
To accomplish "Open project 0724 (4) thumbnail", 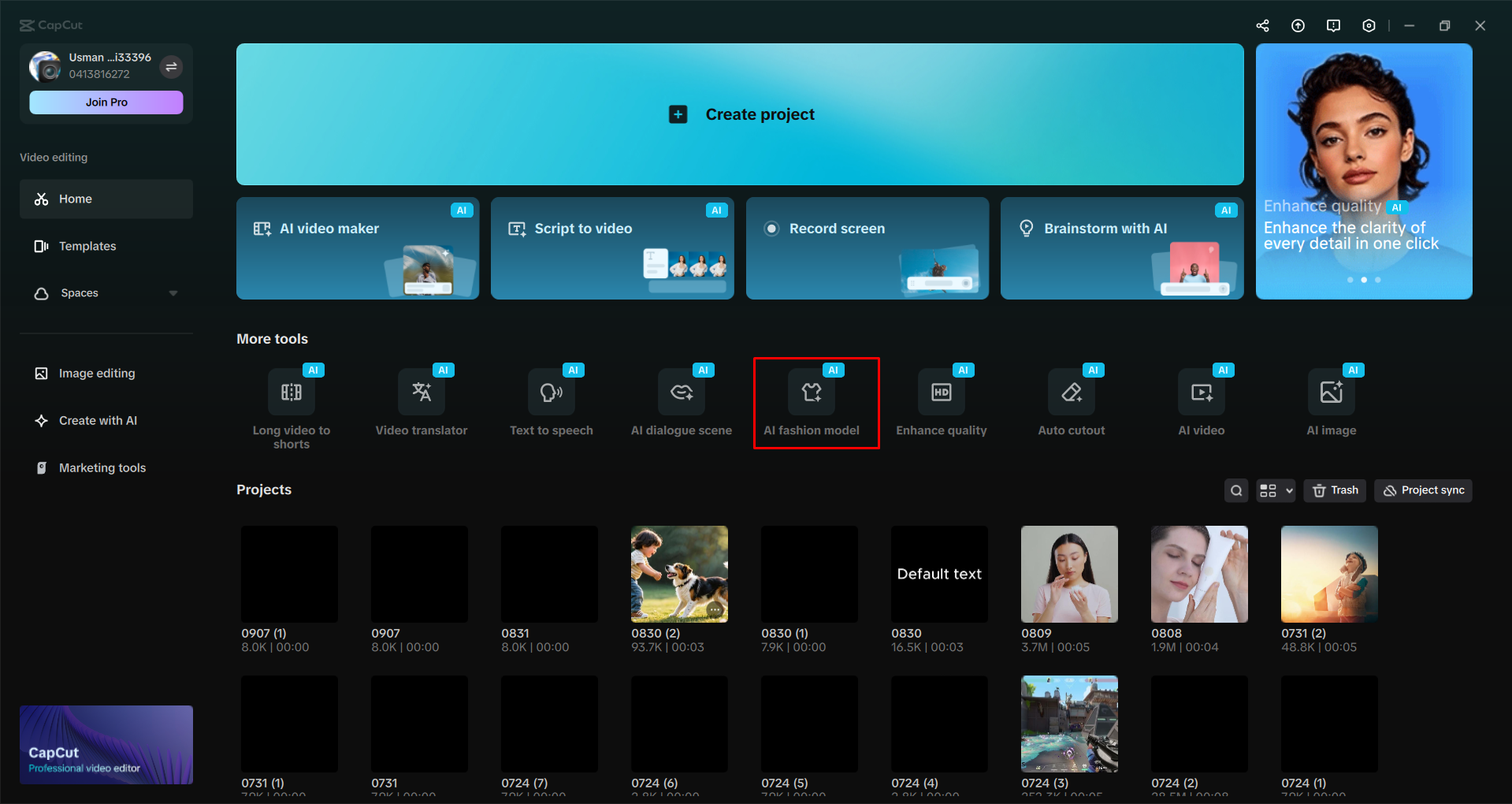I will [x=939, y=724].
